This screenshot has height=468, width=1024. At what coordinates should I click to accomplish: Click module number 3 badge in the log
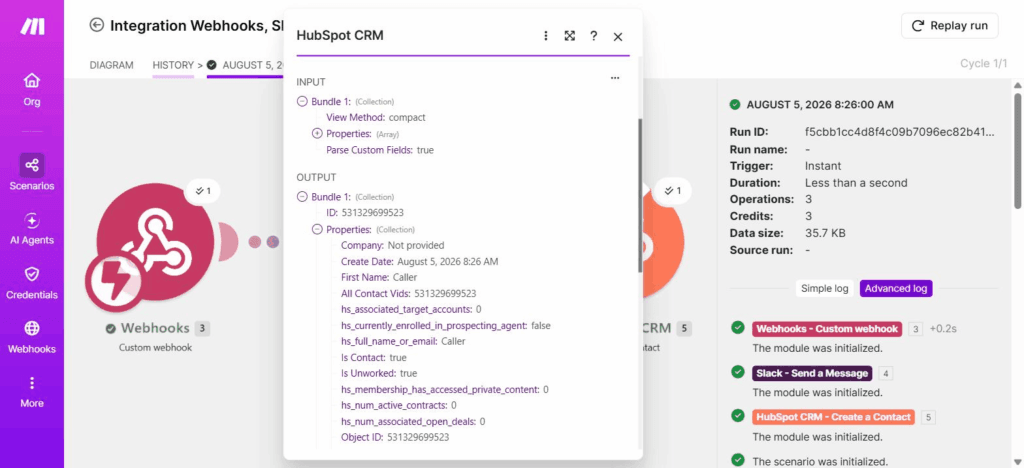915,330
